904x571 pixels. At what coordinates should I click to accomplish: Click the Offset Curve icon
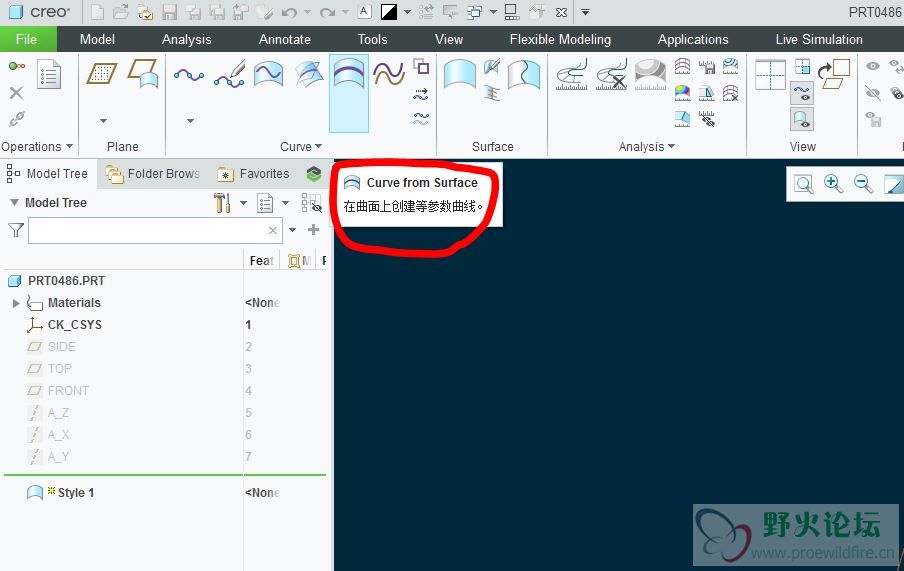coord(389,74)
